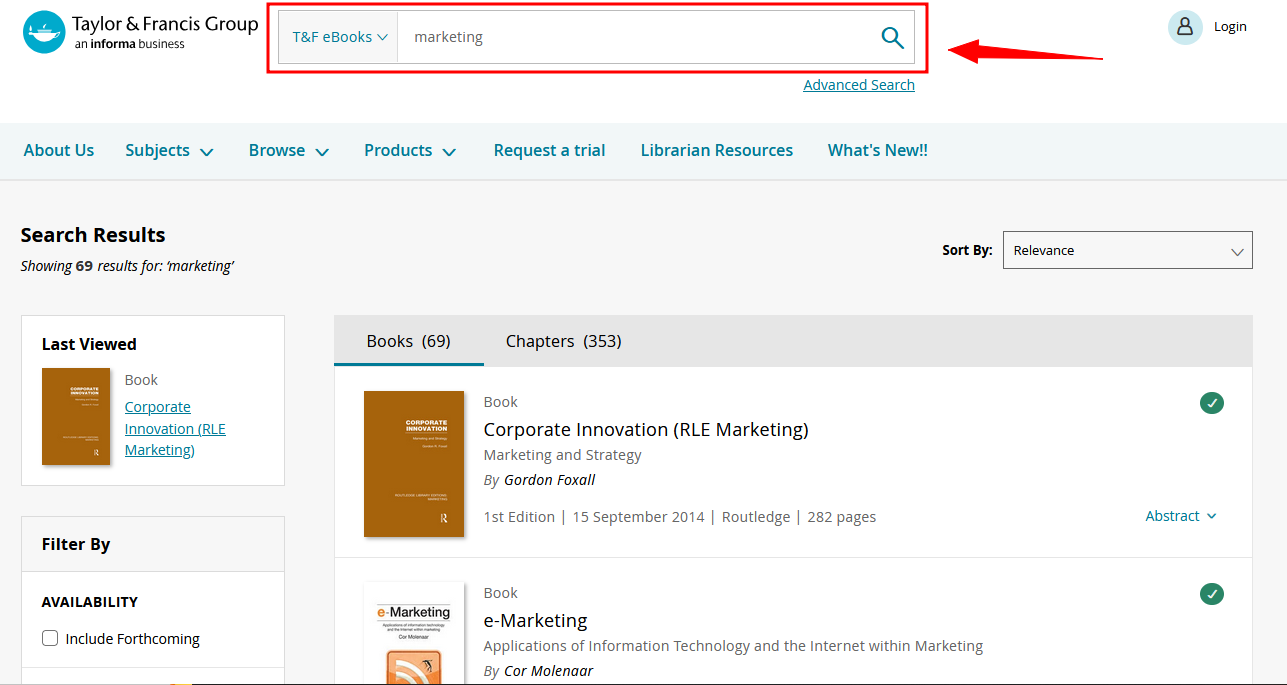Expand the Abstract for Corporate Innovation
The width and height of the screenshot is (1287, 685).
[x=1181, y=516]
